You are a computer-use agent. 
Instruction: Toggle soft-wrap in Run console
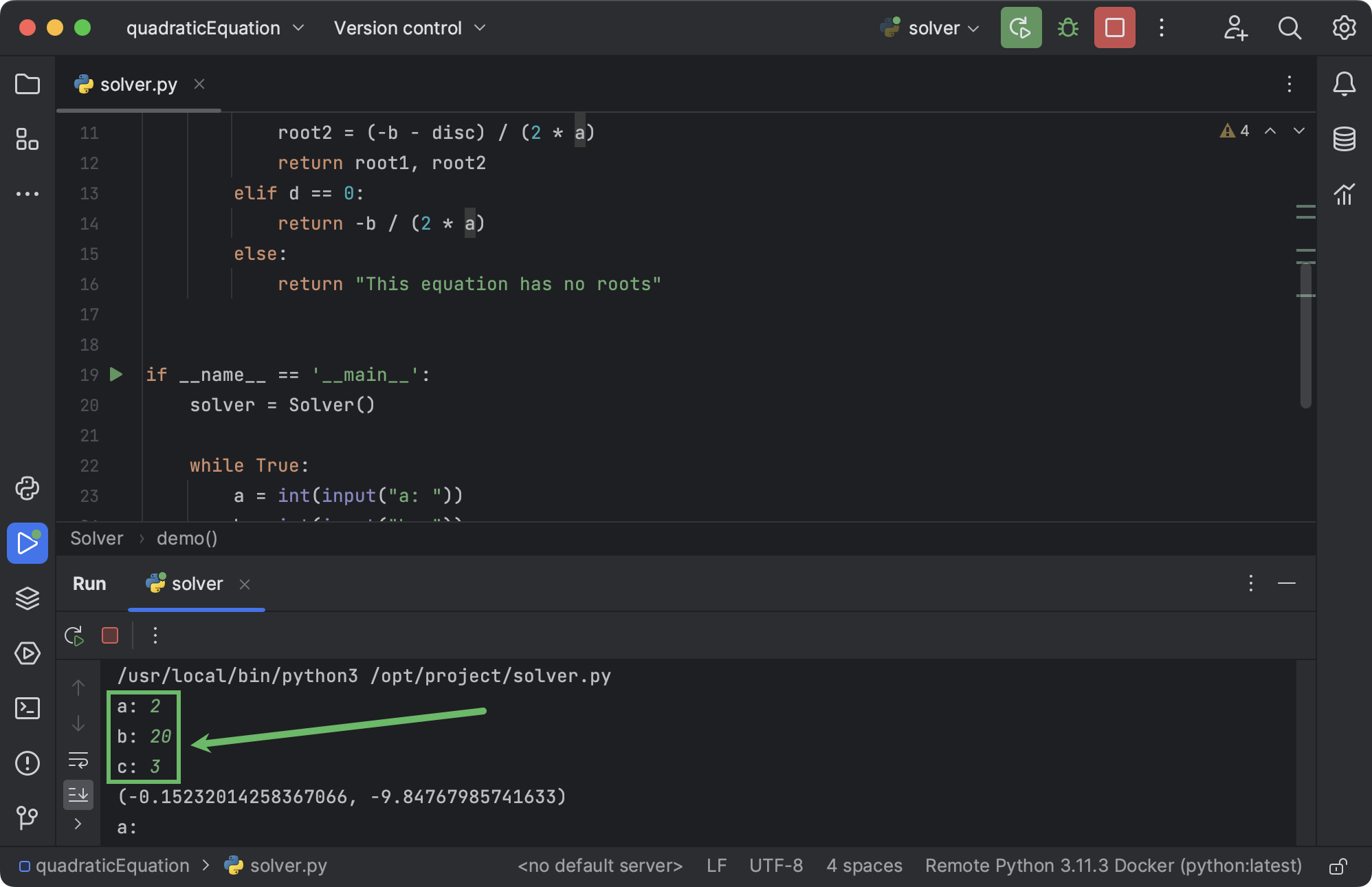[78, 760]
